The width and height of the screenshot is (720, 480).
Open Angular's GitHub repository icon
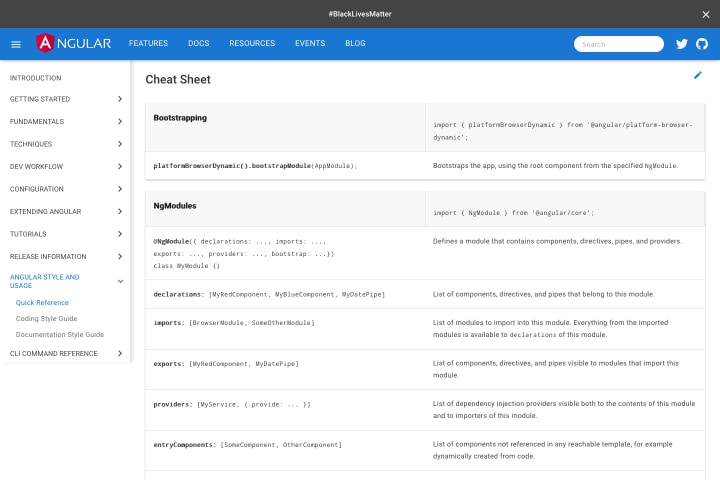coord(702,44)
